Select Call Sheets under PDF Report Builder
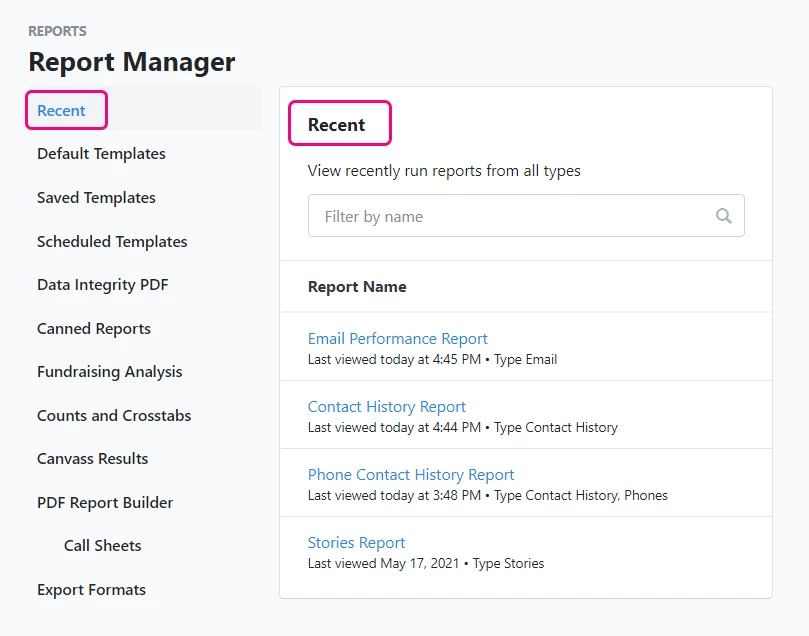Viewport: 809px width, 636px height. click(101, 545)
